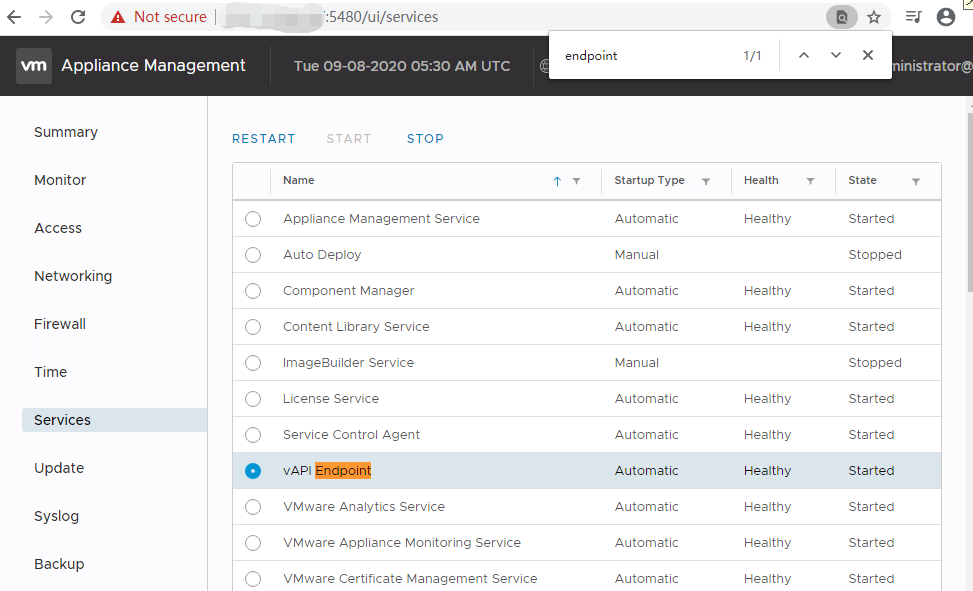Select VMware Appliance Monitoring Service radio button
The image size is (973, 591).
(x=253, y=543)
